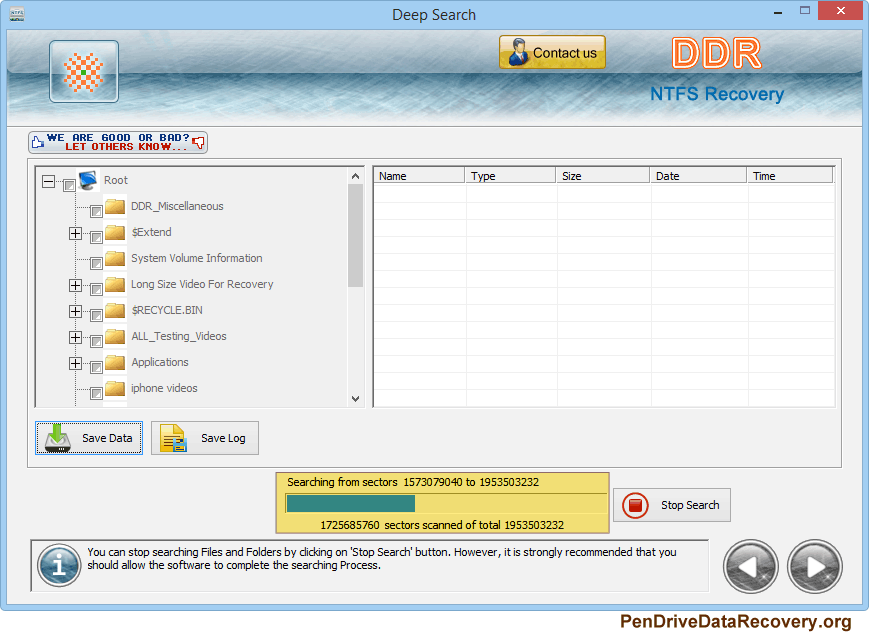Image resolution: width=869 pixels, height=632 pixels.
Task: Expand the $Extend folder
Action: point(75,233)
